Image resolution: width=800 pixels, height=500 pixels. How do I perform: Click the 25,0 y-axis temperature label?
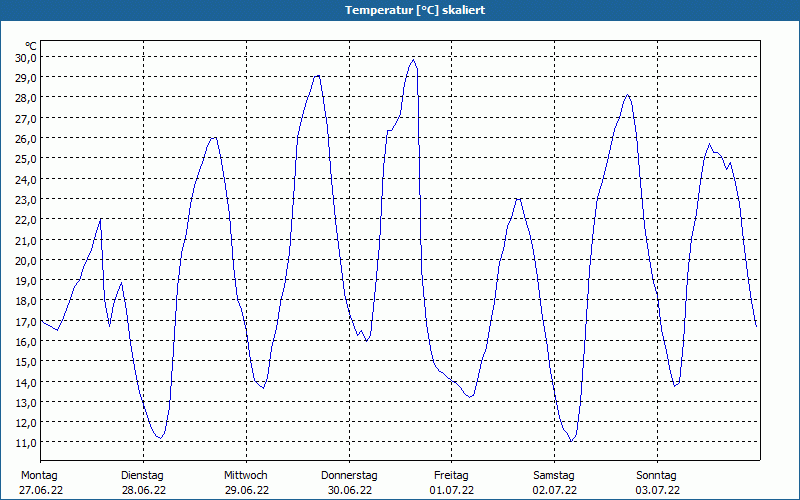click(26, 158)
